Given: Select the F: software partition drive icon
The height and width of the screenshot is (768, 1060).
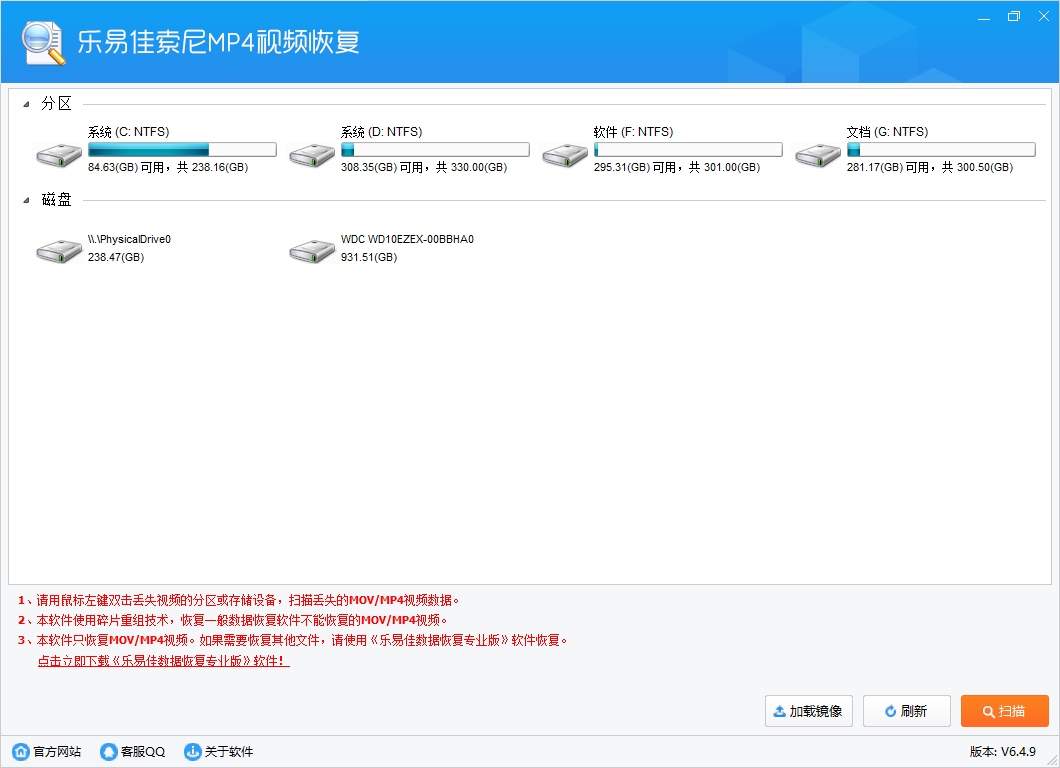Looking at the screenshot, I should (564, 155).
